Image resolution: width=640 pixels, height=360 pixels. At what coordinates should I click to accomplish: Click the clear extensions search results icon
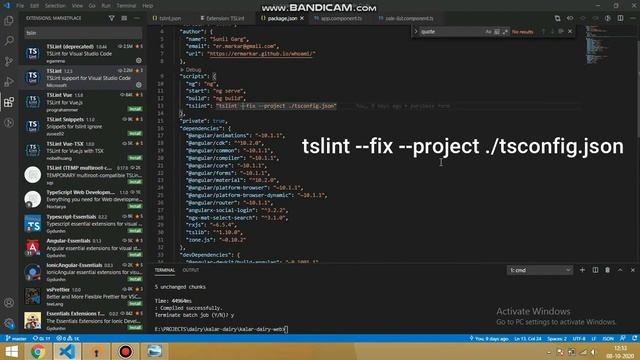(x=124, y=18)
